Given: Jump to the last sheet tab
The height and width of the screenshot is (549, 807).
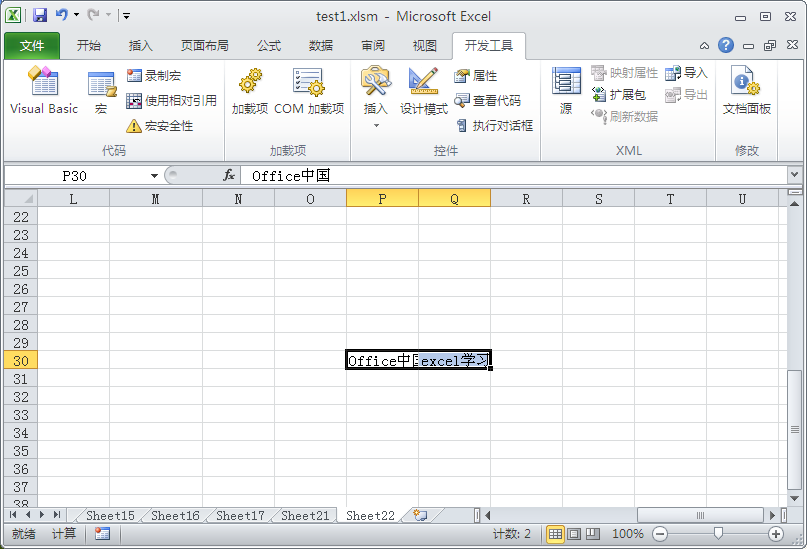Looking at the screenshot, I should [57, 515].
